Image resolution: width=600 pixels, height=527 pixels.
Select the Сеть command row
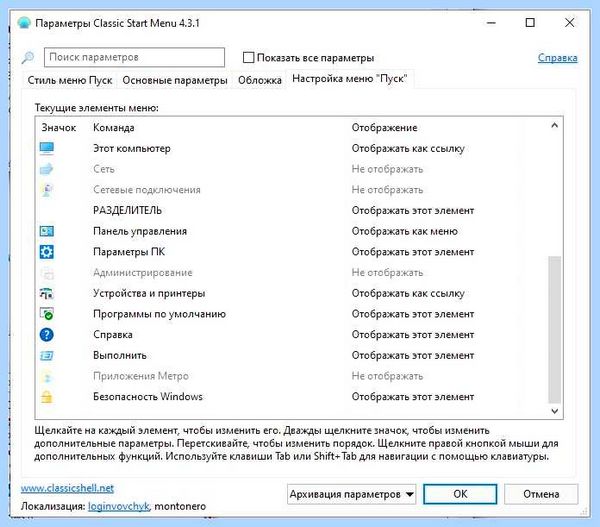click(x=104, y=169)
